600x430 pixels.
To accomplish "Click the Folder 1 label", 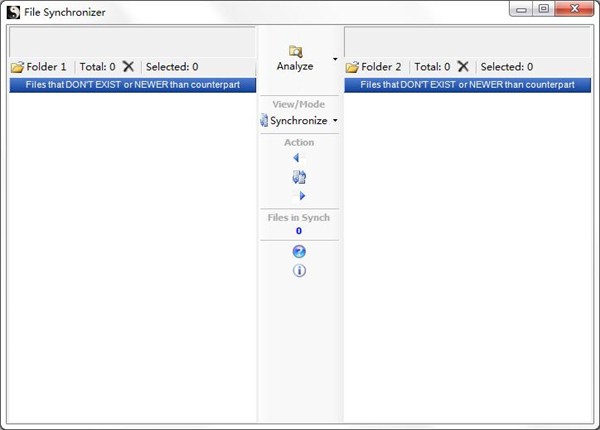I will 46,67.
